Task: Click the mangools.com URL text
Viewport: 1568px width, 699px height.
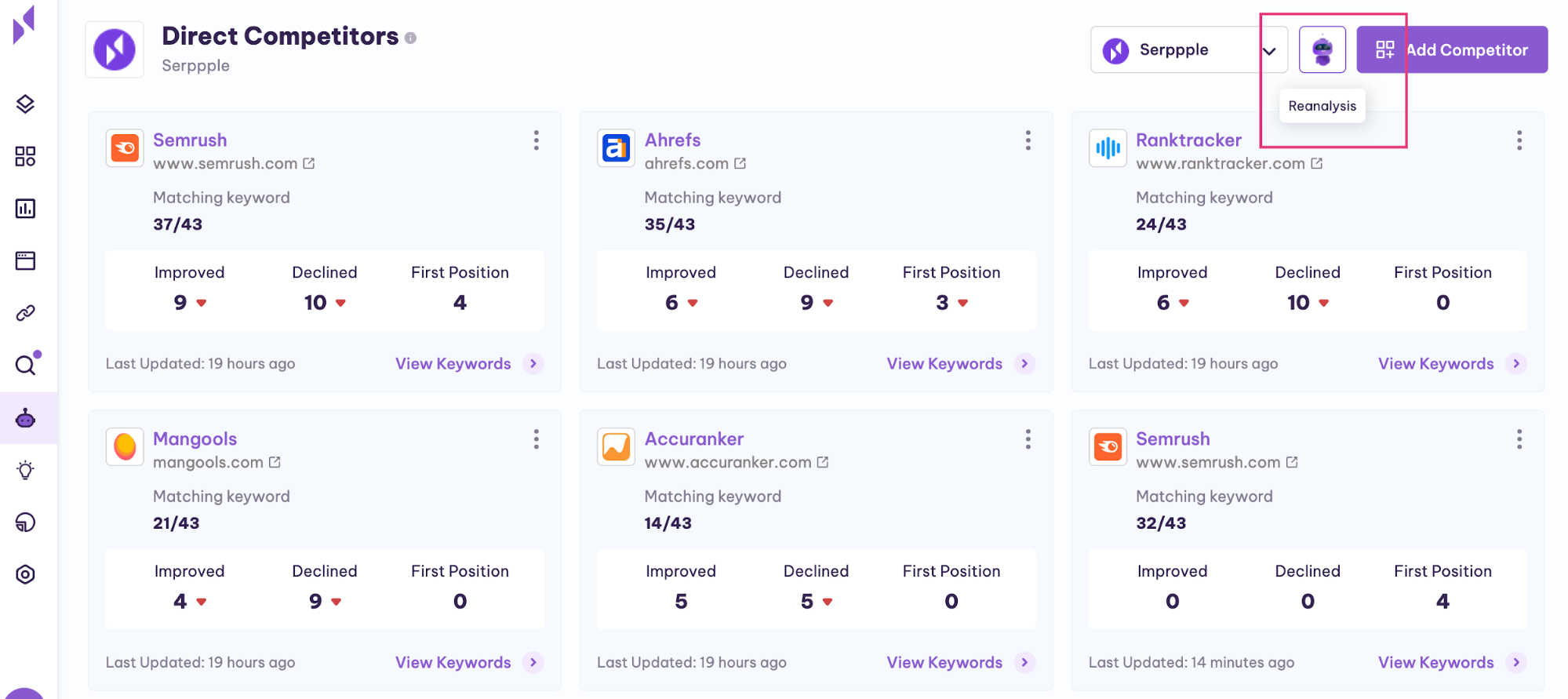Action: 208,462
